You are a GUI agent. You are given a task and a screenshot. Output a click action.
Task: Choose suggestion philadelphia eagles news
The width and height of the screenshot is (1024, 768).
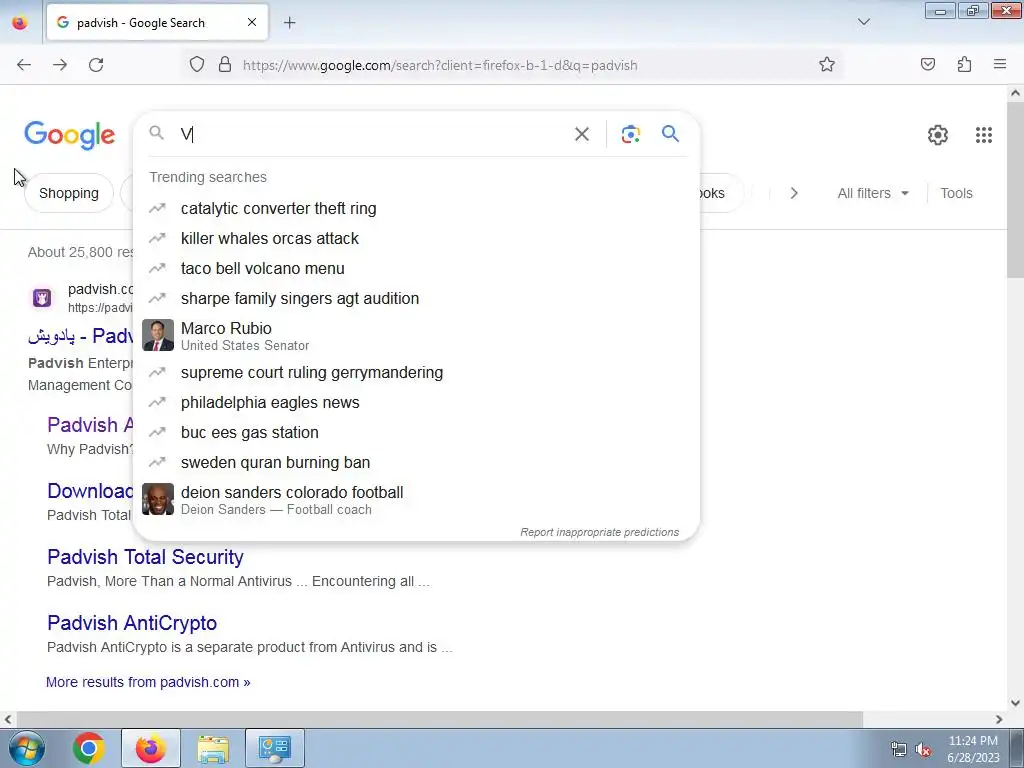click(416, 402)
